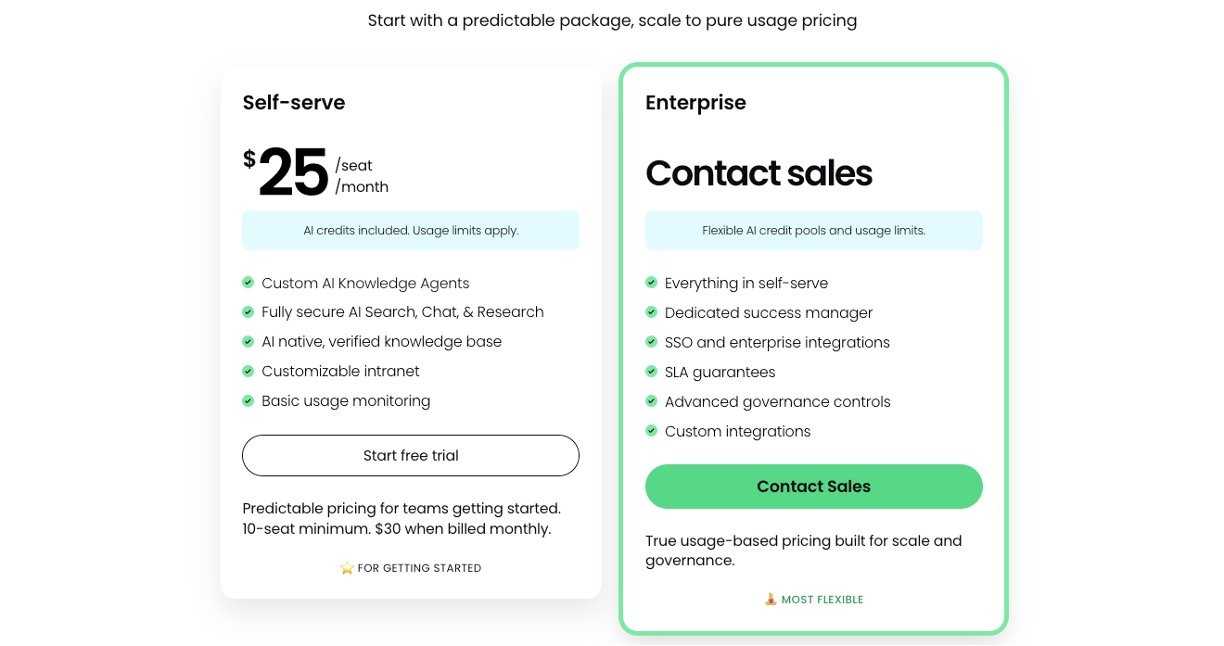This screenshot has width=1224, height=646.
Task: Click the Self-serve plan heading
Action: tap(294, 102)
